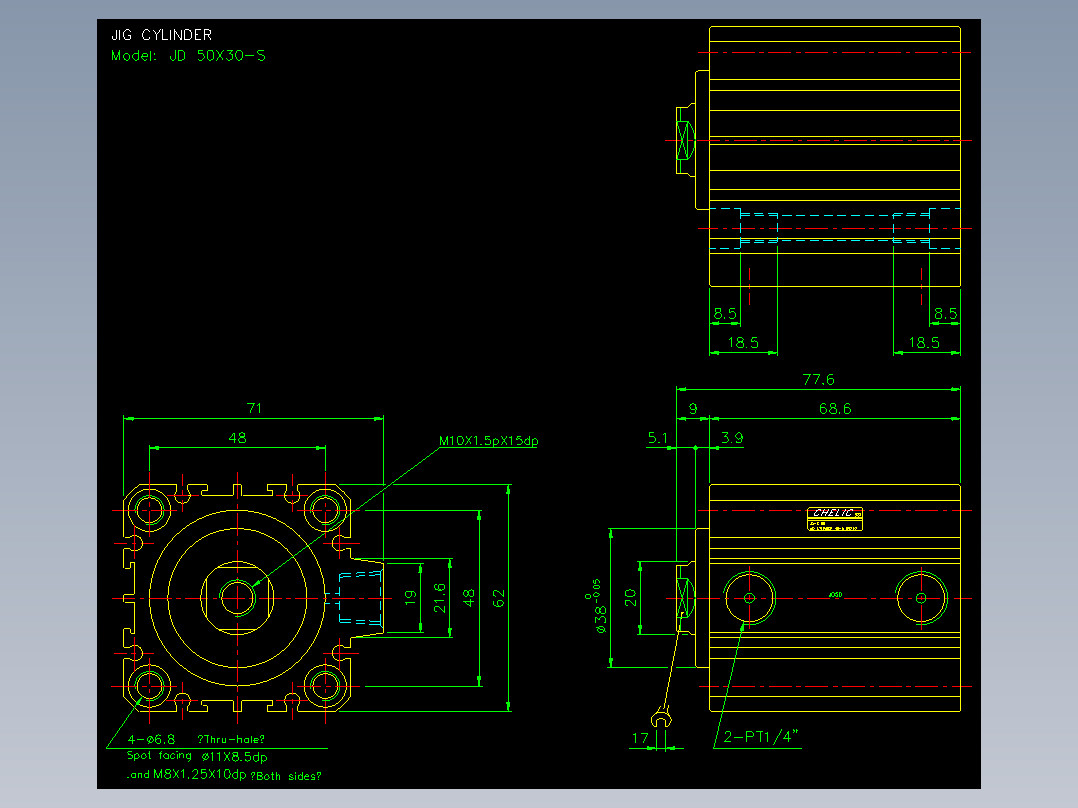Click the 77.6 overall length dimension
The width and height of the screenshot is (1078, 808).
click(818, 380)
